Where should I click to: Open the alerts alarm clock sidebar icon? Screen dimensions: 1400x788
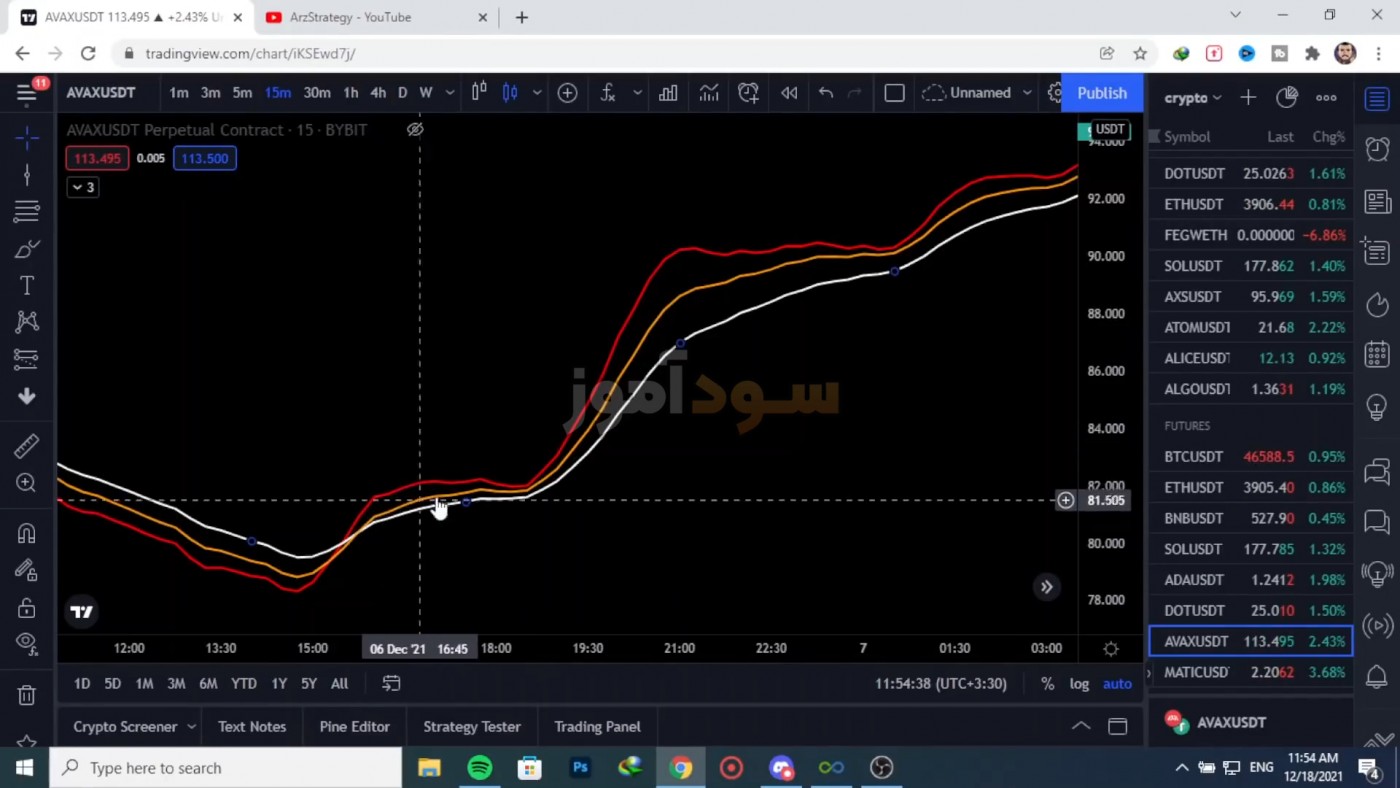coord(1377,149)
